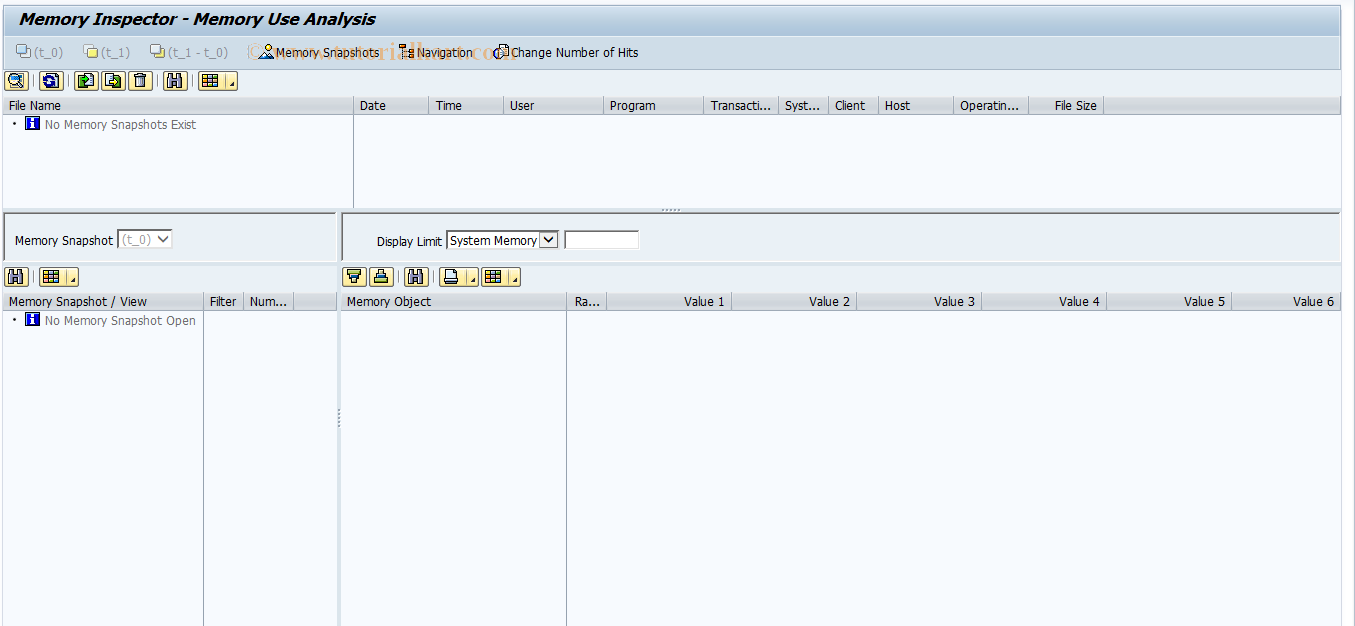1355x626 pixels.
Task: Click Change Number of Hits
Action: coord(566,52)
